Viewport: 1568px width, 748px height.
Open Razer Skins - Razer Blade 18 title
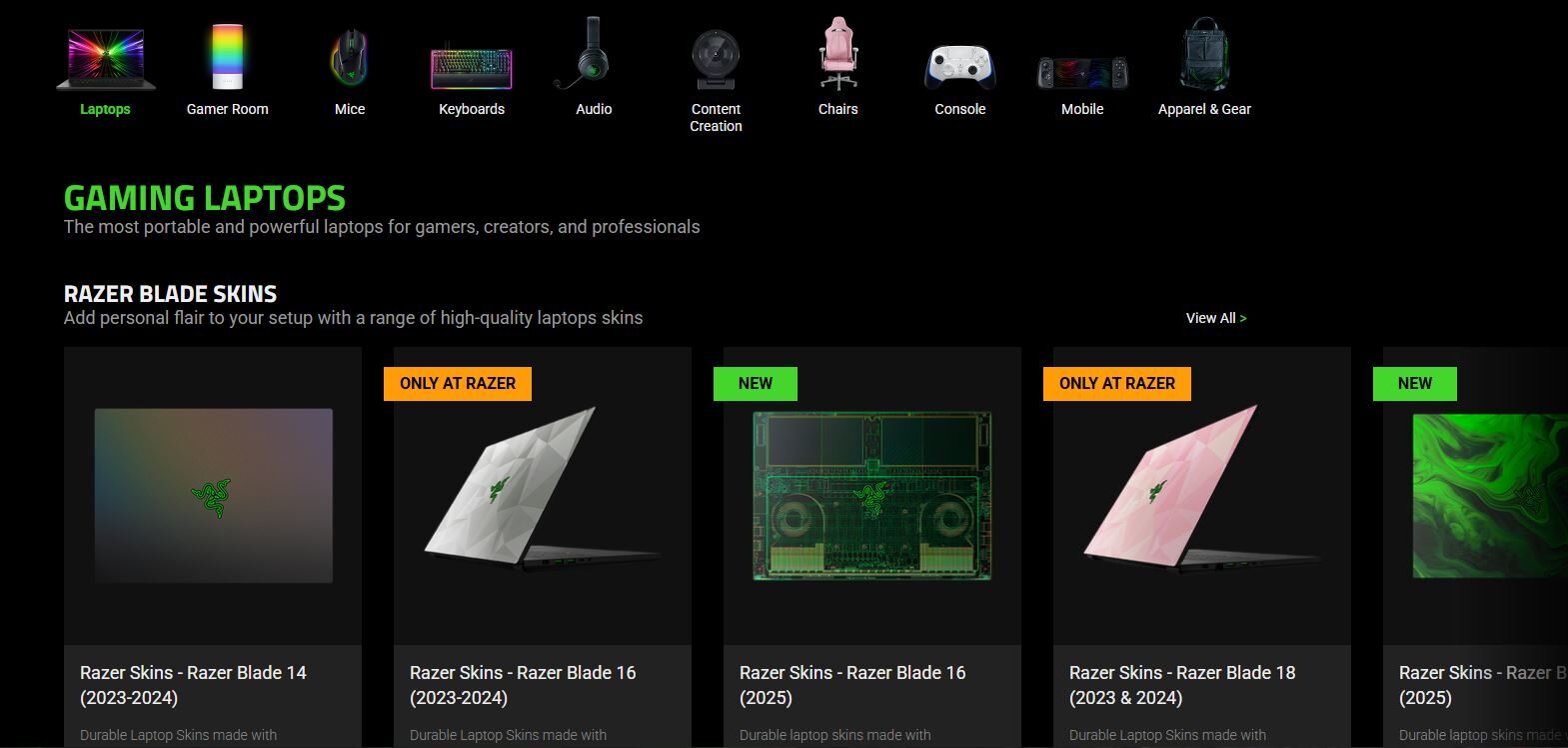[x=1182, y=685]
